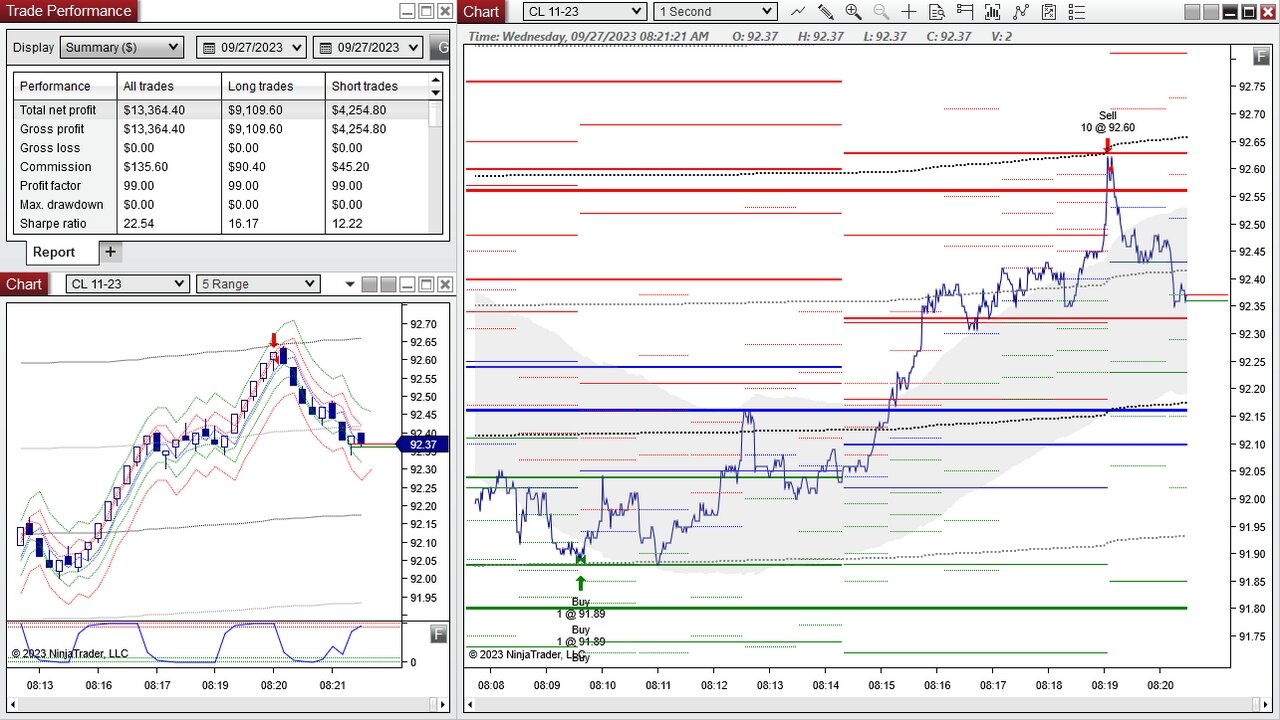
Task: Click the Trade Performance title tab
Action: [69, 11]
